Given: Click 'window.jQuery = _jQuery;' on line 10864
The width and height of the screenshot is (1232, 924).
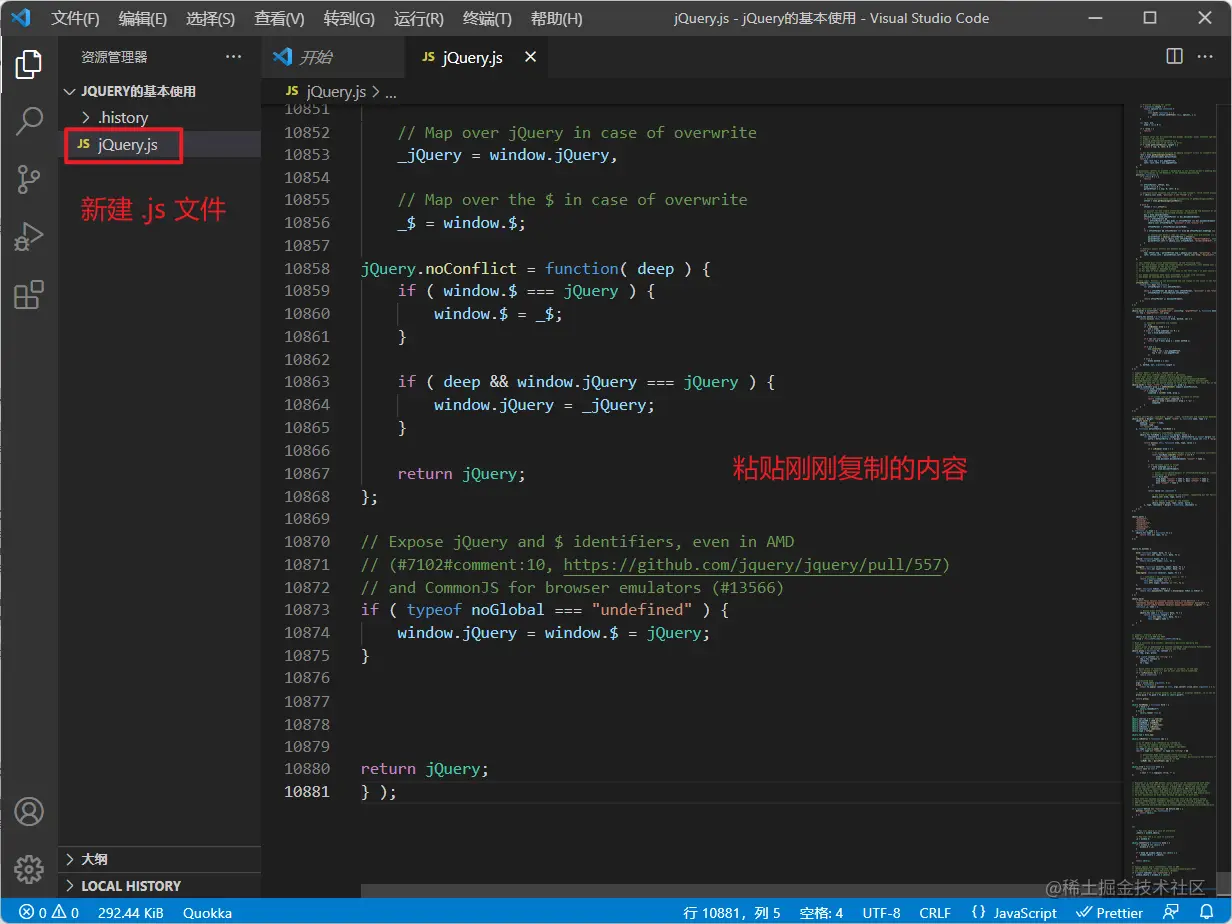Looking at the screenshot, I should (544, 405).
